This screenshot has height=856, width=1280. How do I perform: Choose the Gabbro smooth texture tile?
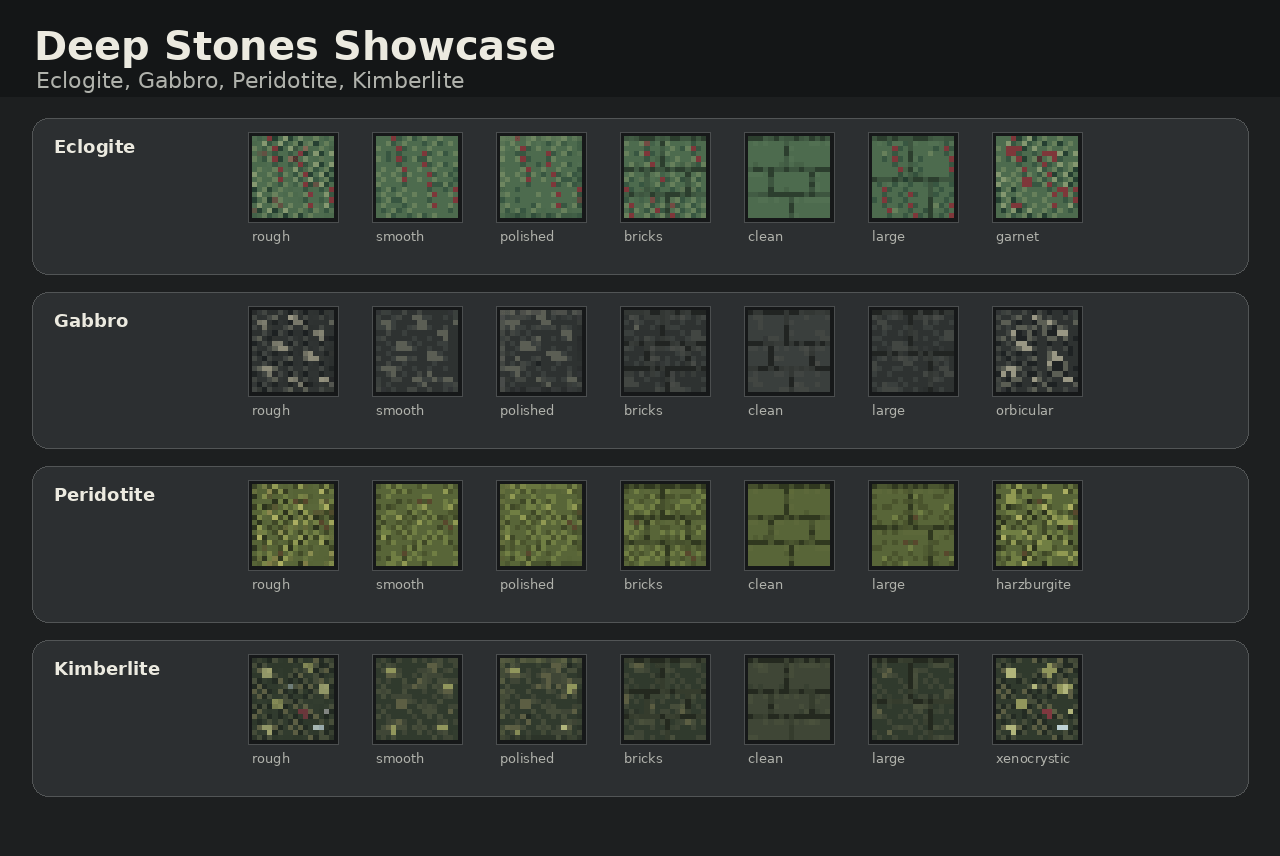[x=417, y=351]
